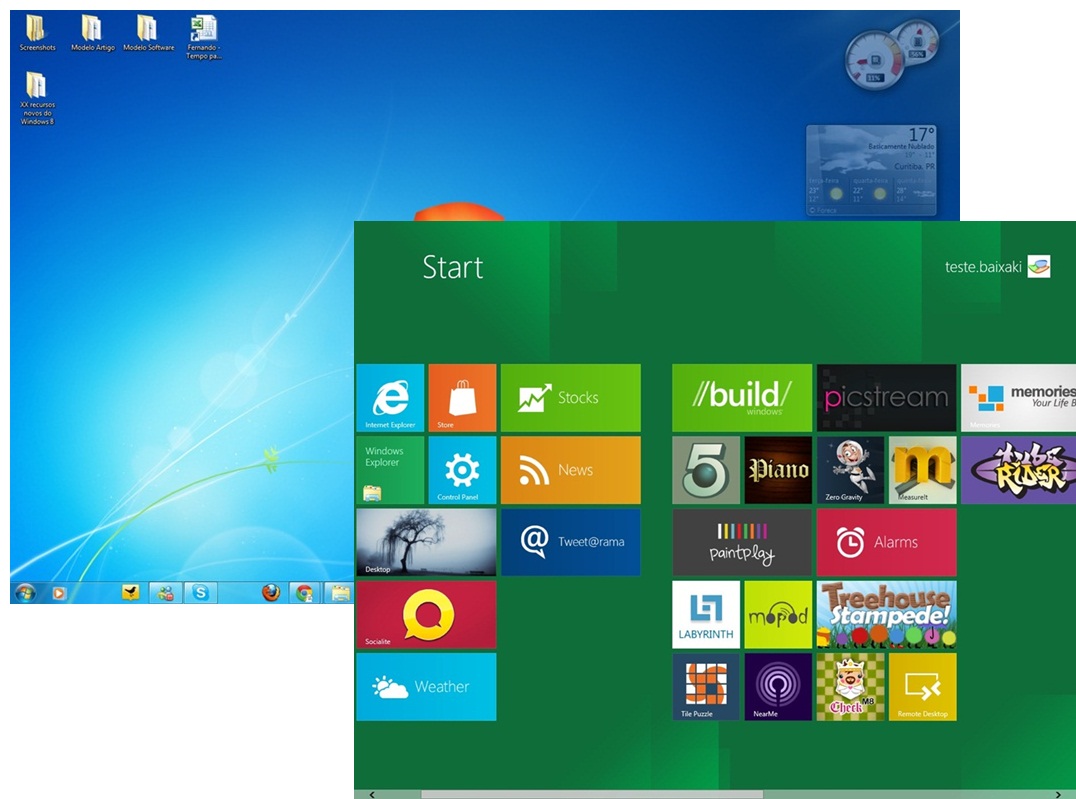Viewport: 1076px width, 799px height.
Task: Launch the Labyrinth tile
Action: 706,614
